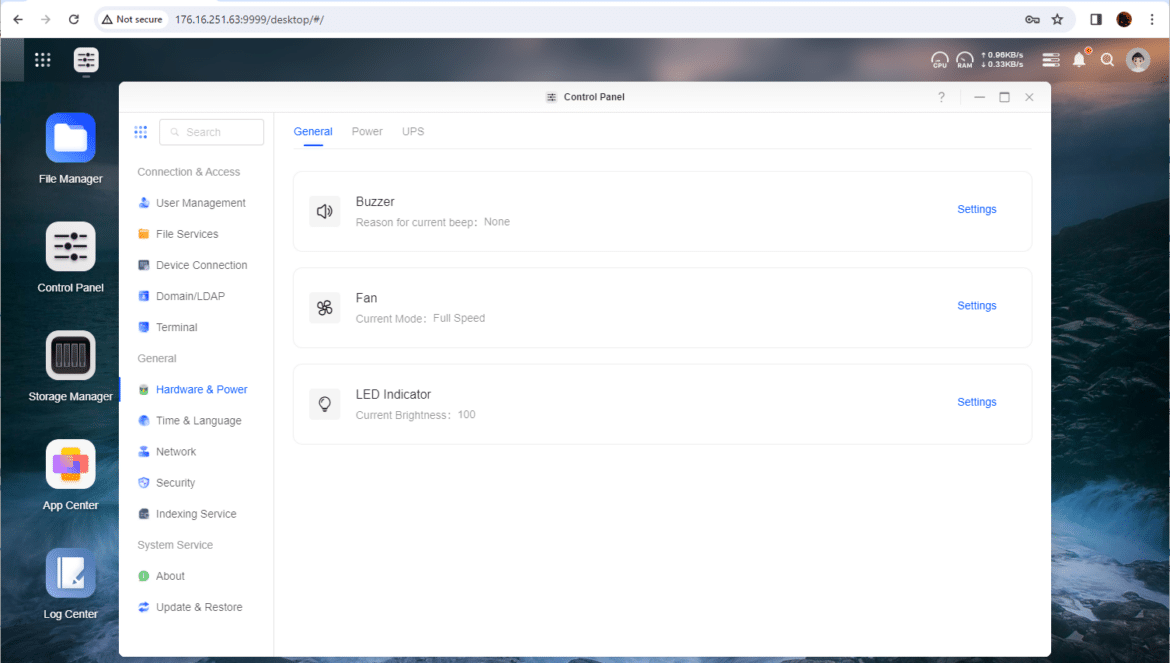Open Buzzer Settings link
This screenshot has height=663, width=1170.
pos(977,210)
